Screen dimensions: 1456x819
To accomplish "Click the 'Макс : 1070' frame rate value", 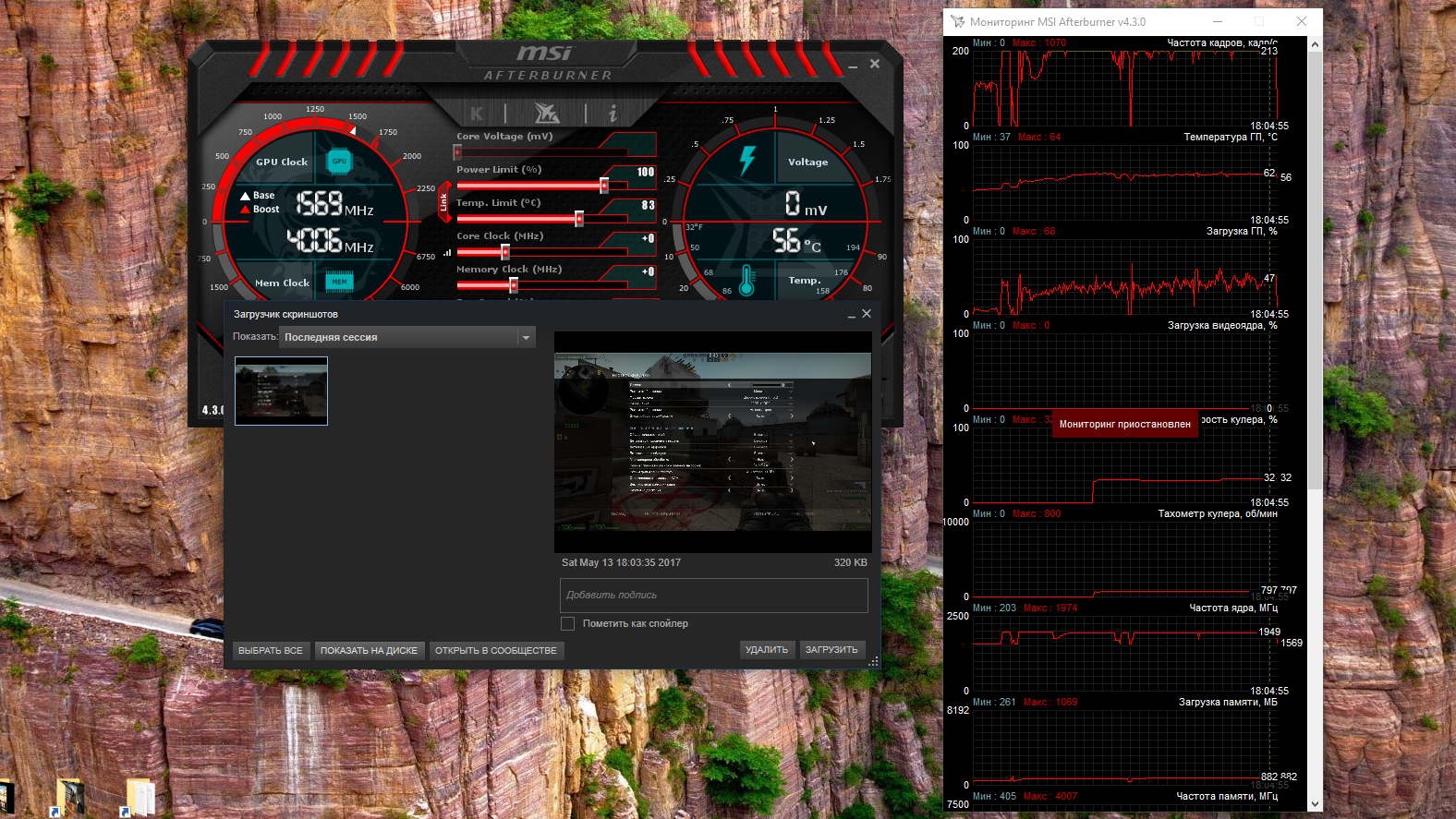I will tap(1039, 42).
